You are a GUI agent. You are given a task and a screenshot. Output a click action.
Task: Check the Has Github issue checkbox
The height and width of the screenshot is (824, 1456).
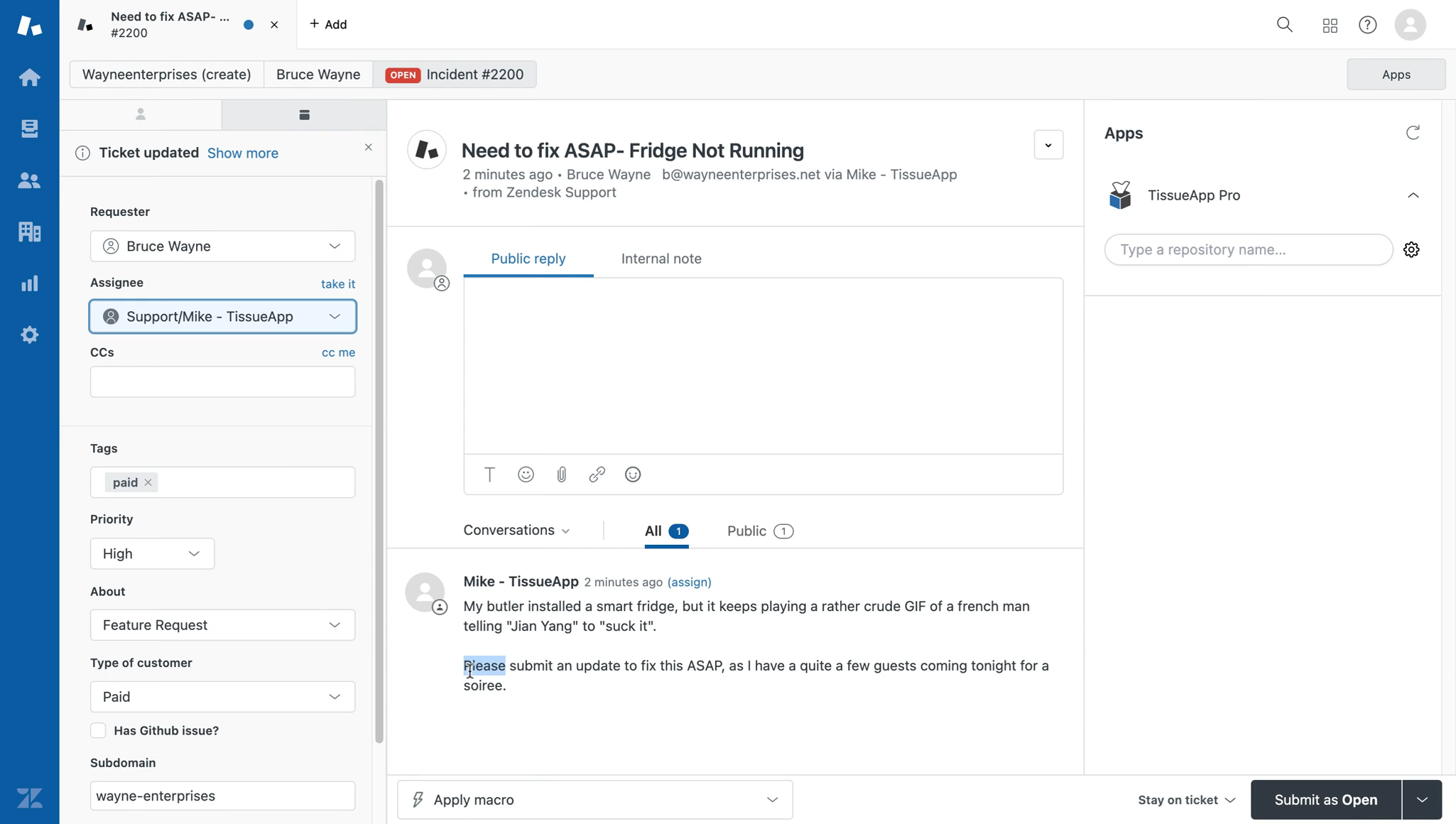98,730
